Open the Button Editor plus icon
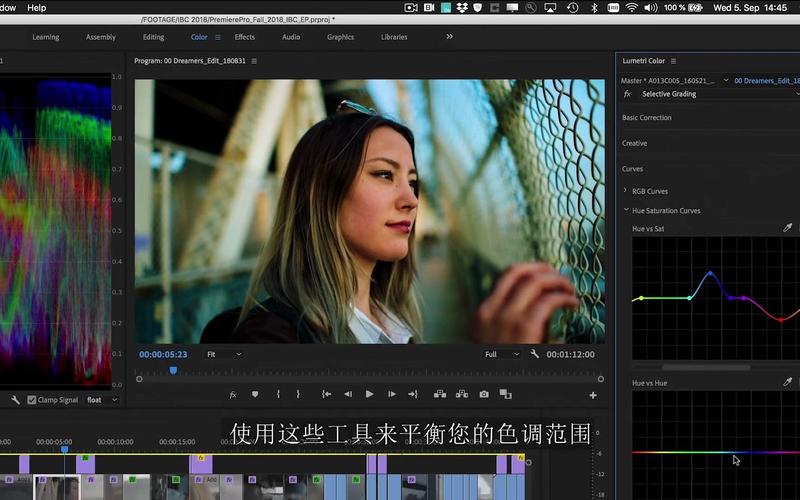This screenshot has width=800, height=500. click(x=593, y=395)
